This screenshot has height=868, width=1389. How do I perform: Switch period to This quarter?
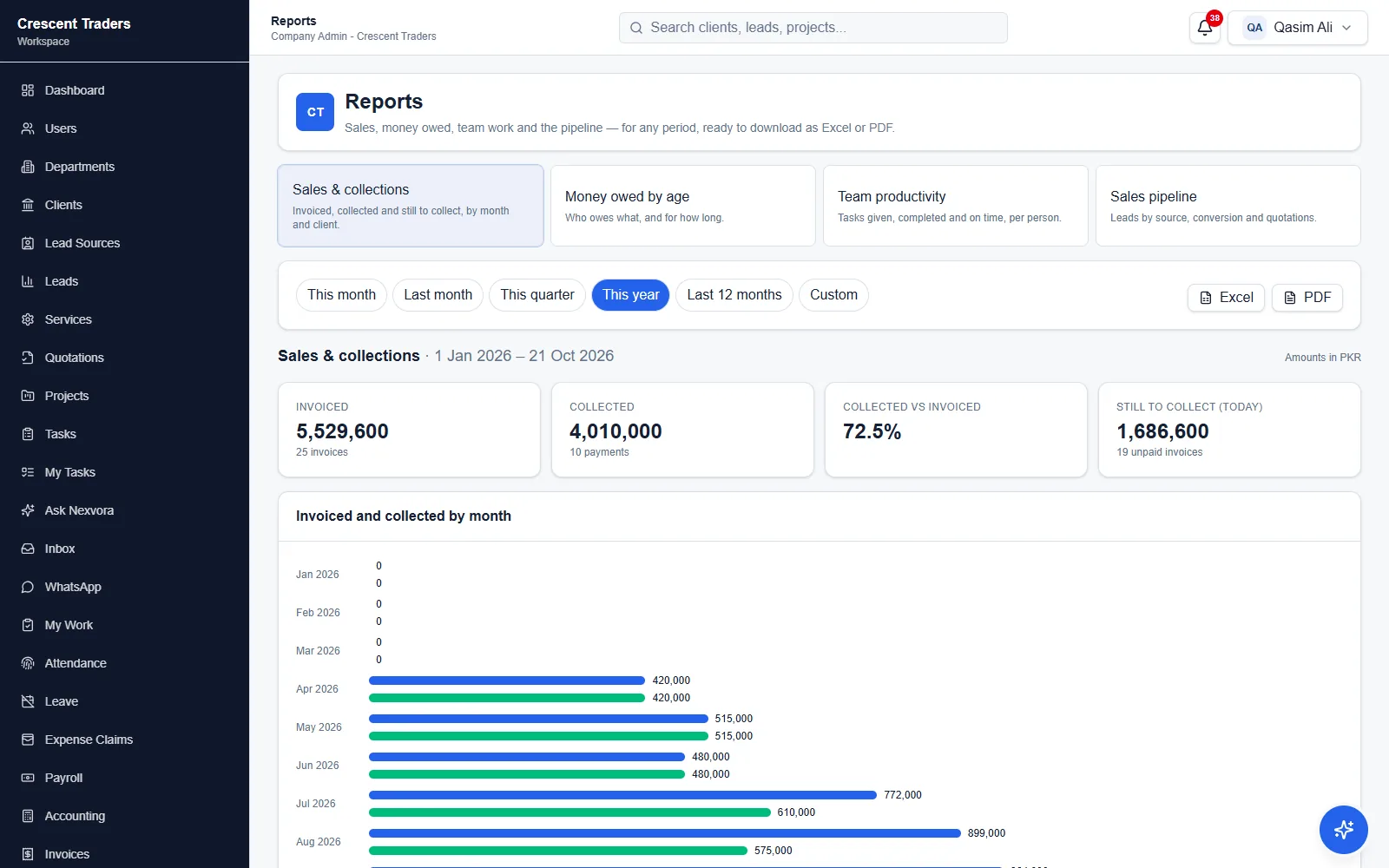tap(537, 295)
